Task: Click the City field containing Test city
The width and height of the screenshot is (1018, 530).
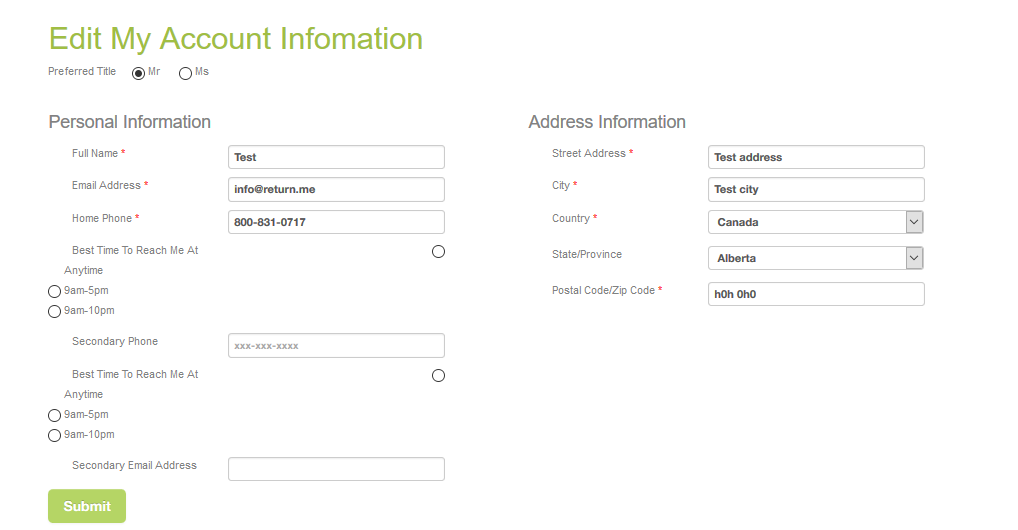Action: point(816,189)
